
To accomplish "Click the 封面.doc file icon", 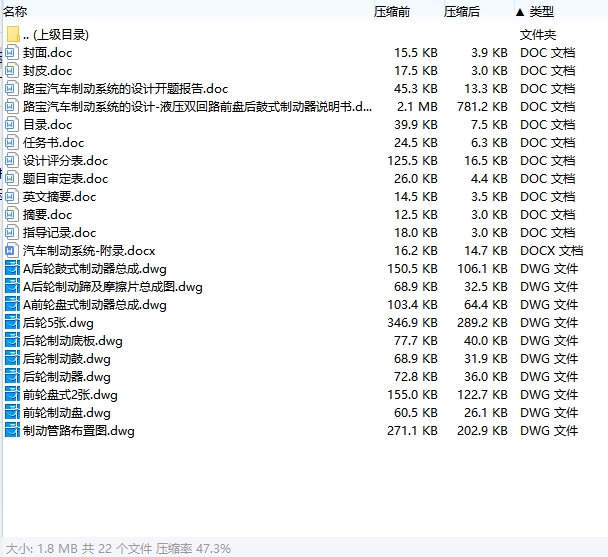I will coord(11,52).
